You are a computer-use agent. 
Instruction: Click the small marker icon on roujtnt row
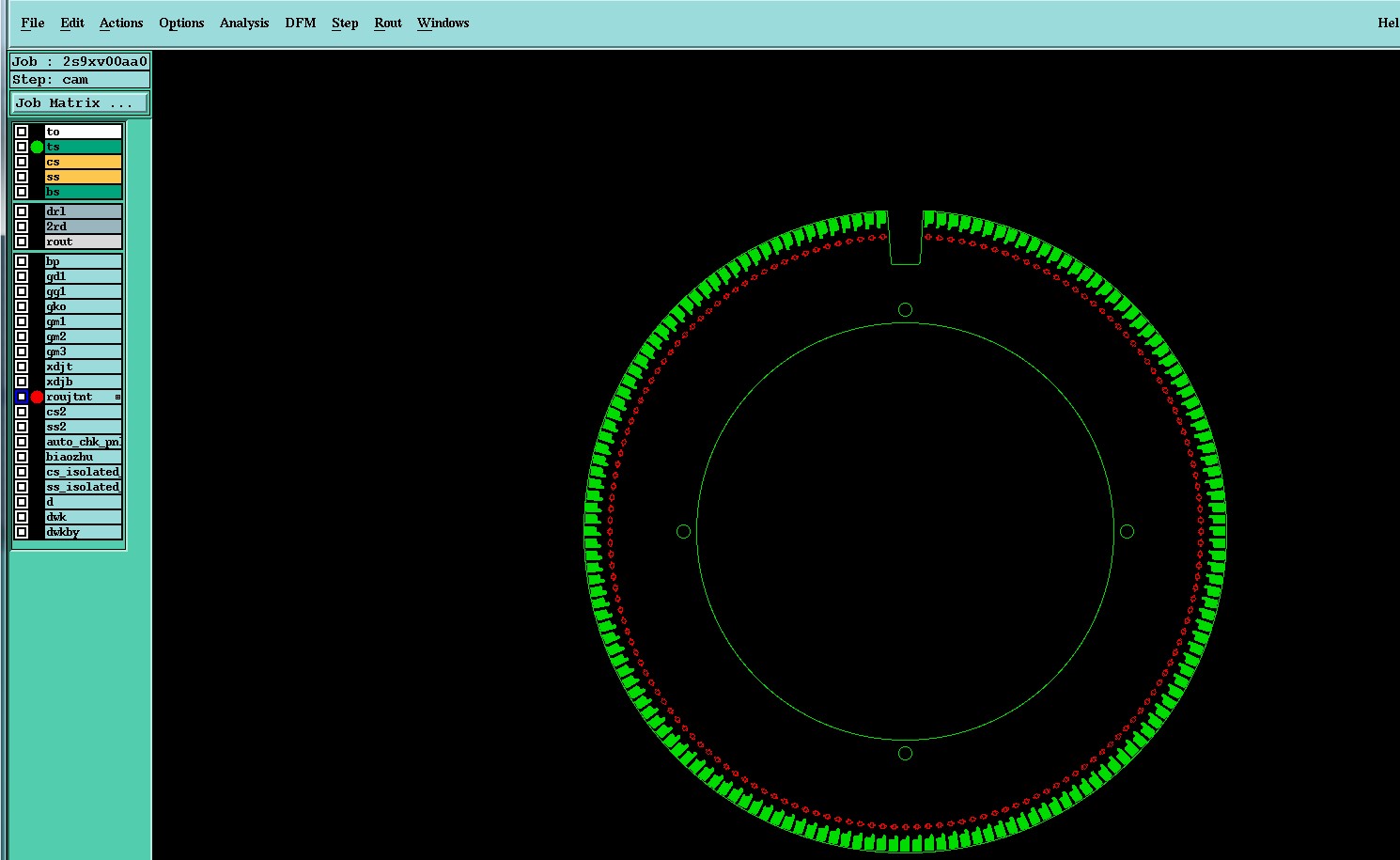click(x=117, y=397)
